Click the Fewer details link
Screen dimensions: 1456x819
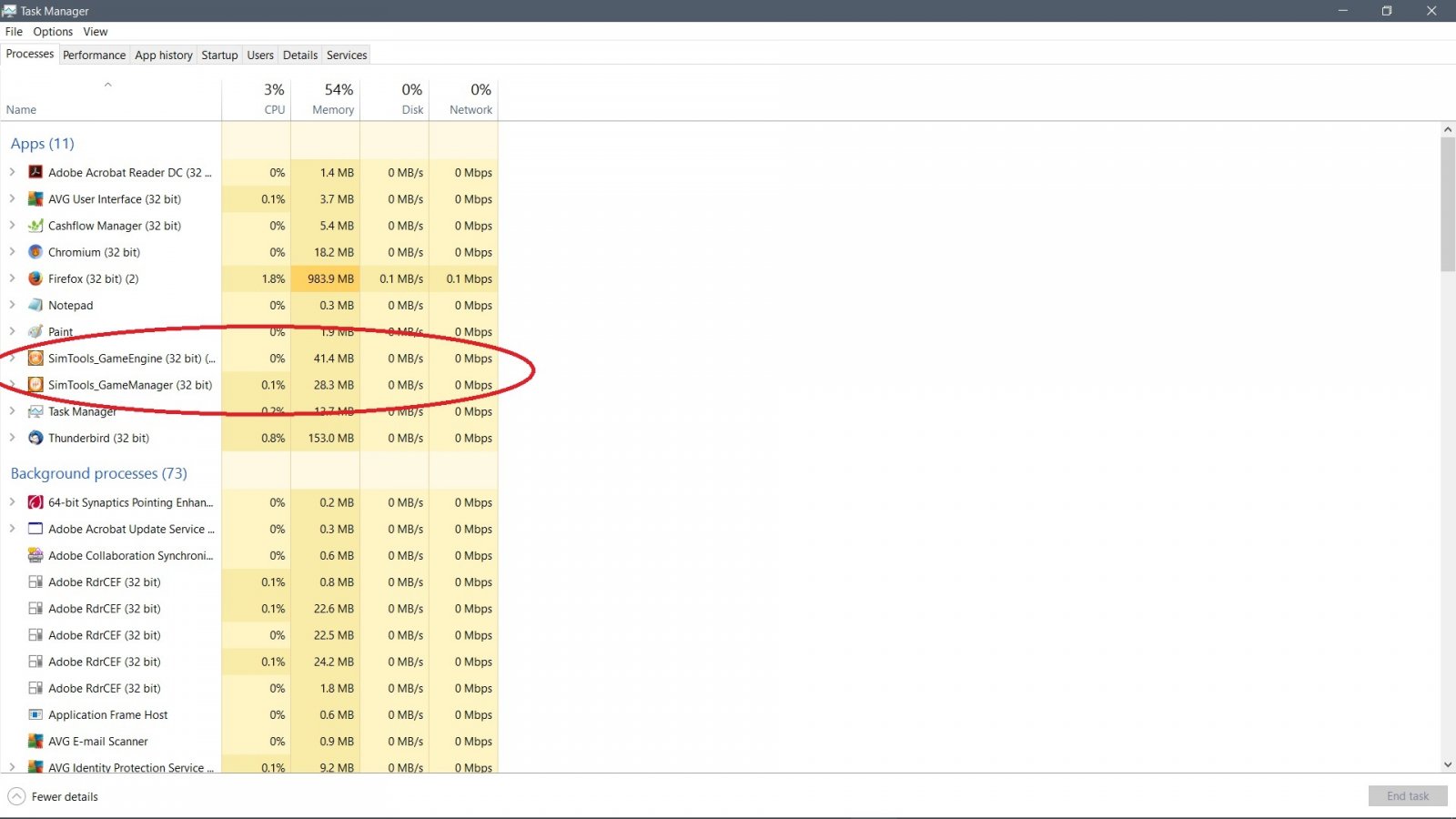coord(65,797)
